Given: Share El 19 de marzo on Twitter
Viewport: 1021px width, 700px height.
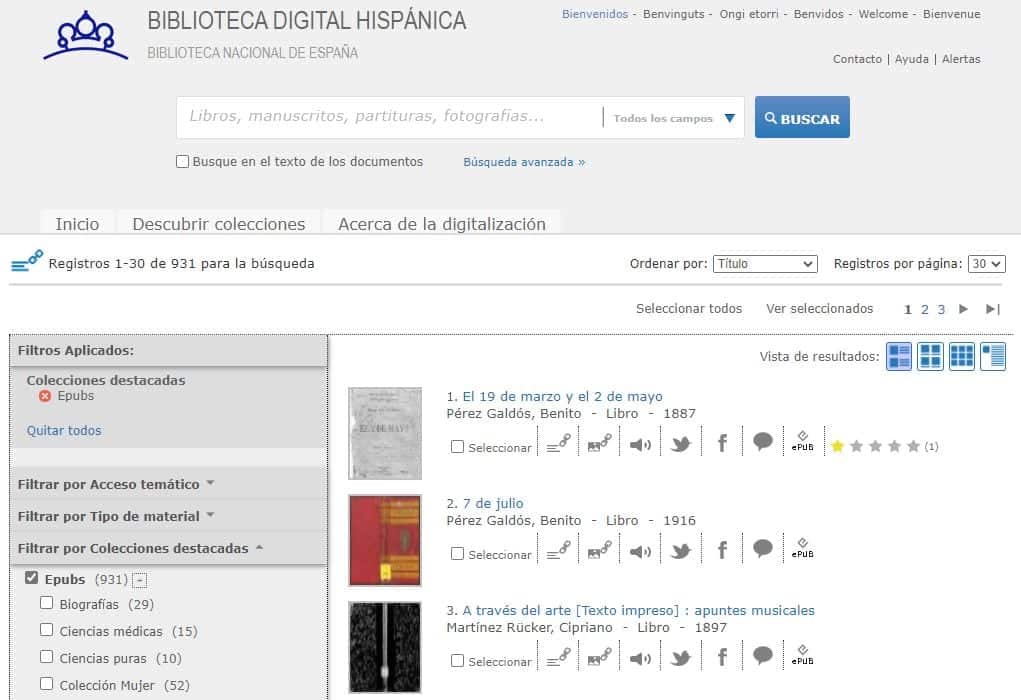Looking at the screenshot, I should [680, 444].
